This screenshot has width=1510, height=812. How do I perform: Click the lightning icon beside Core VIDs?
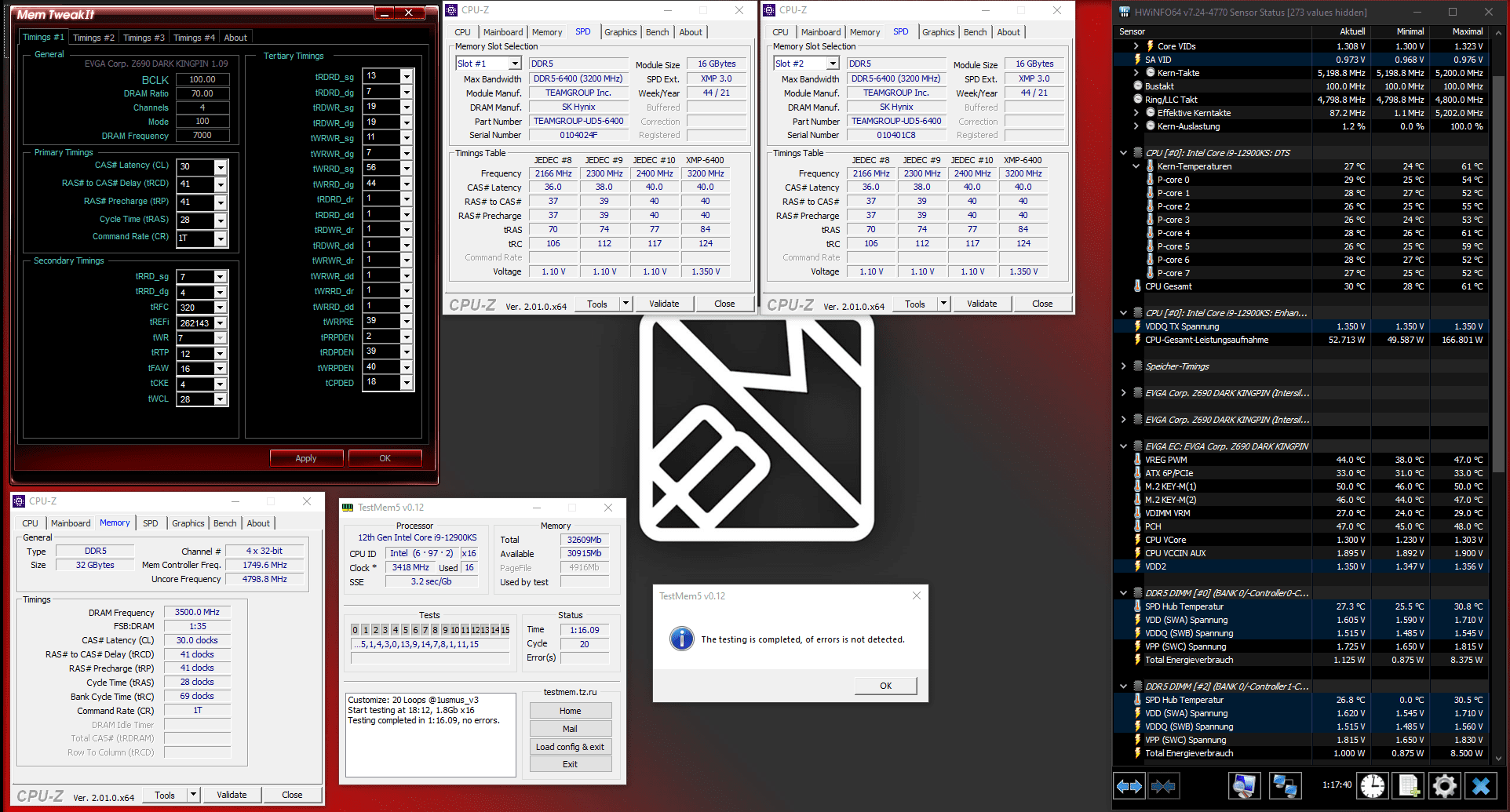point(1150,46)
